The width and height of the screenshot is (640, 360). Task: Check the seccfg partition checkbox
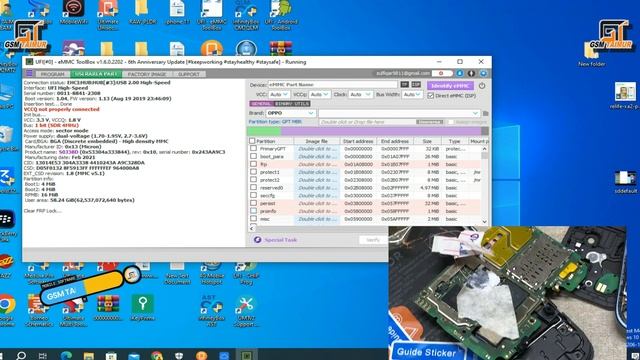click(253, 195)
